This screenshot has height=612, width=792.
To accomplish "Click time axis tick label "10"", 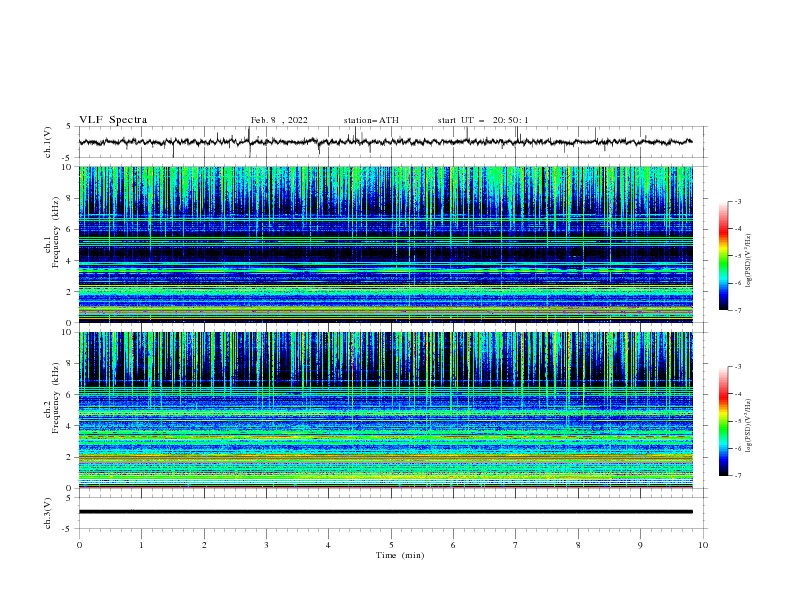I will coord(703,545).
